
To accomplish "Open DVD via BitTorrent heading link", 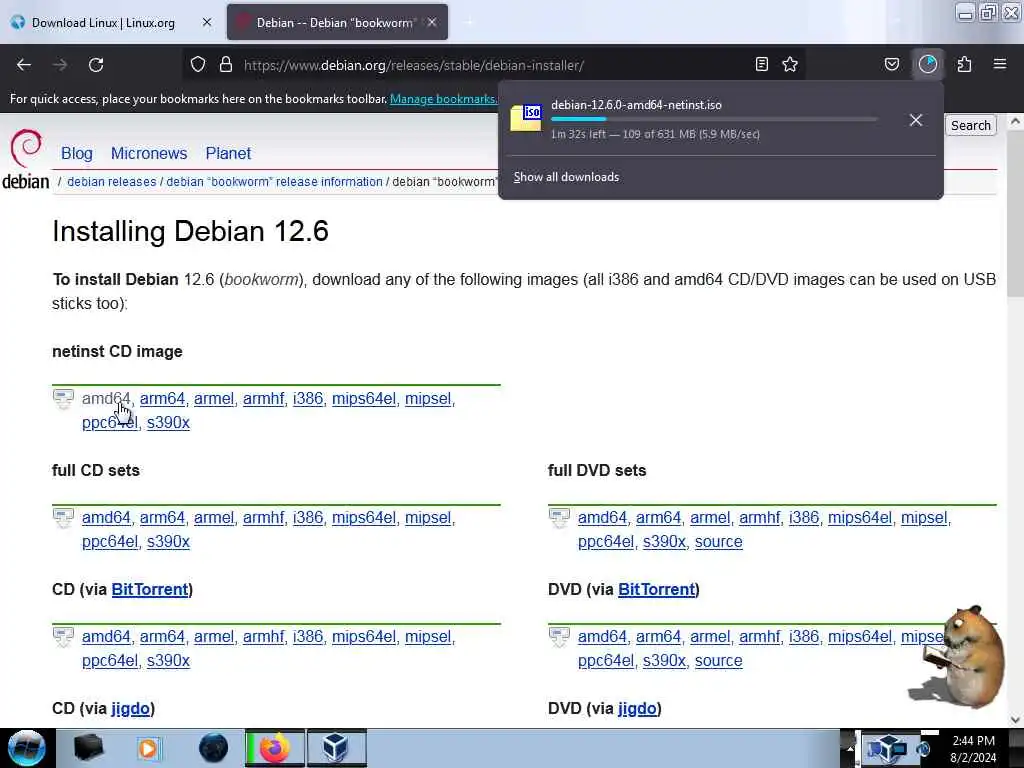I will tap(656, 589).
